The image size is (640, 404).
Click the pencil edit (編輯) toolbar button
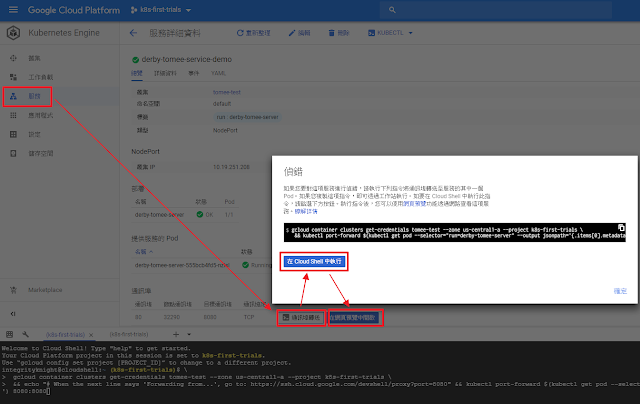(x=299, y=33)
